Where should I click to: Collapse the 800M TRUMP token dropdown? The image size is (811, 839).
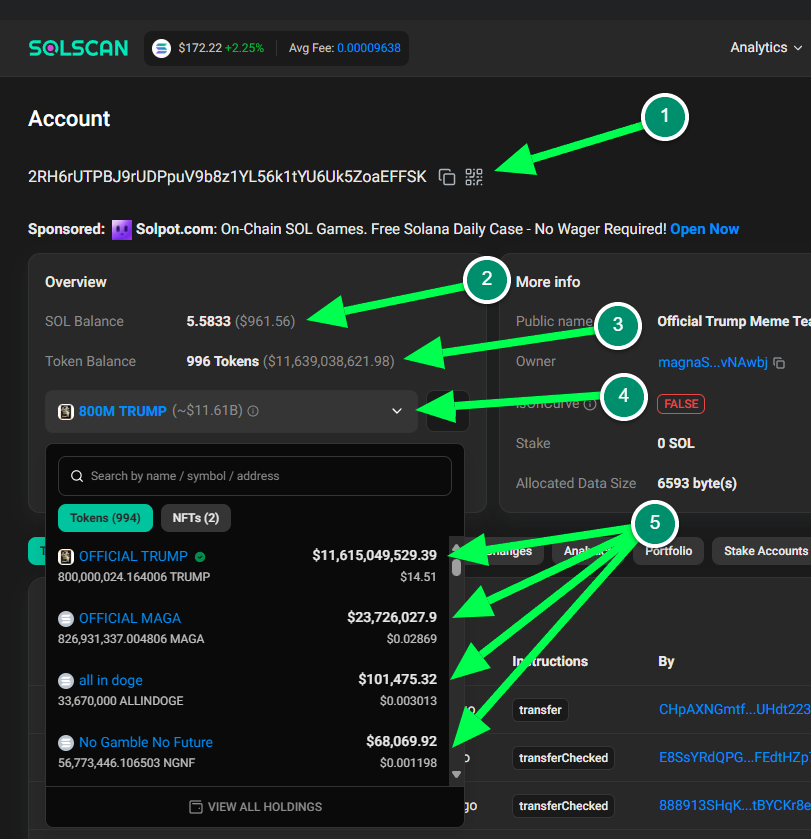[397, 411]
